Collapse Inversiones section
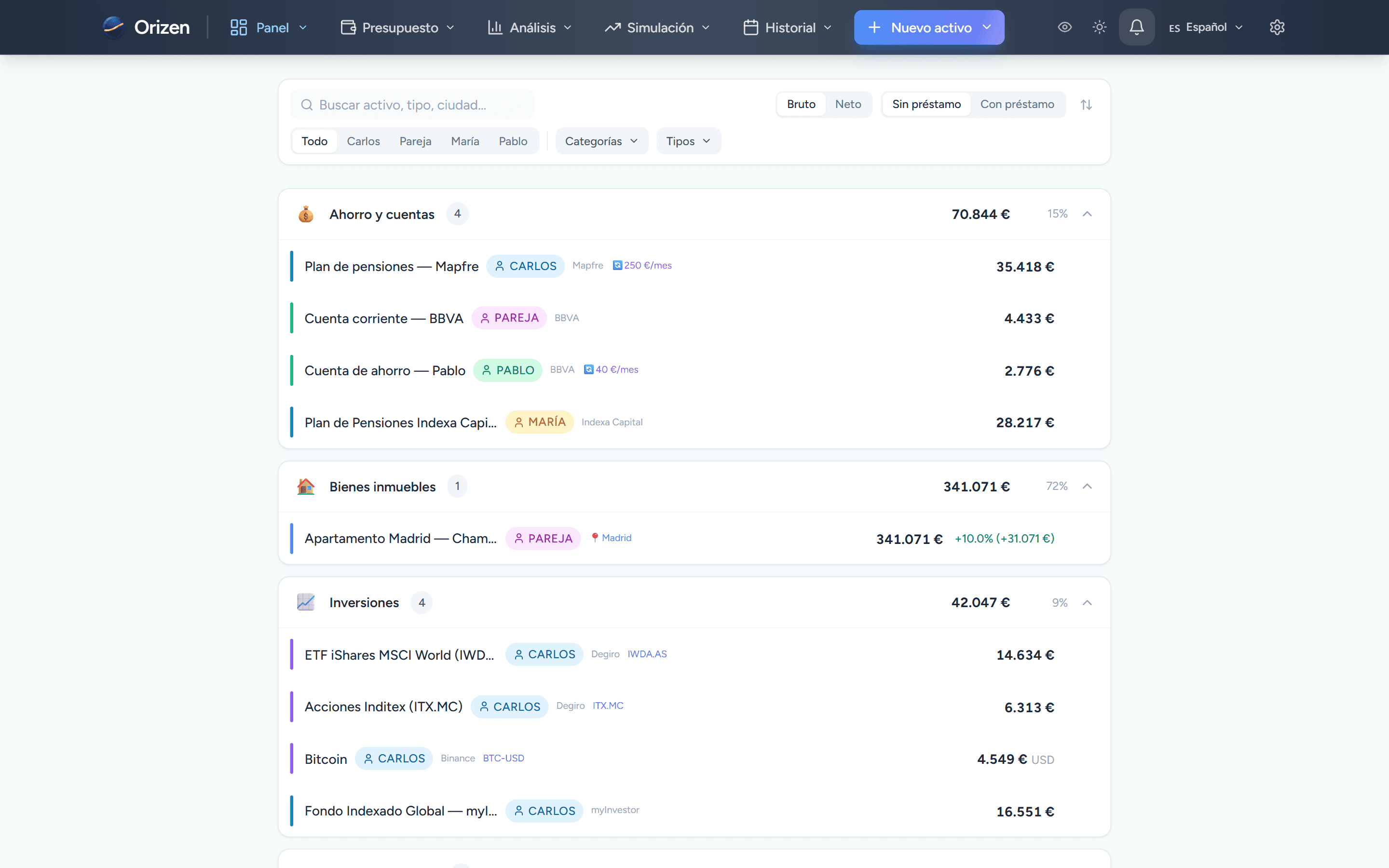The width and height of the screenshot is (1389, 868). coord(1087,602)
